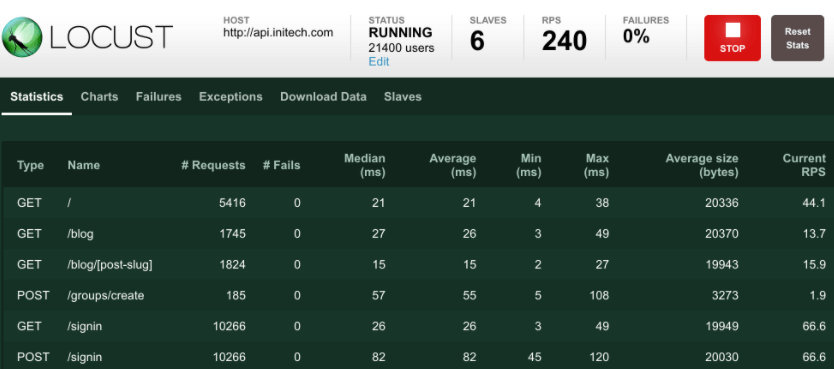This screenshot has height=369, width=834.
Task: Select the Statistics tab
Action: [37, 97]
